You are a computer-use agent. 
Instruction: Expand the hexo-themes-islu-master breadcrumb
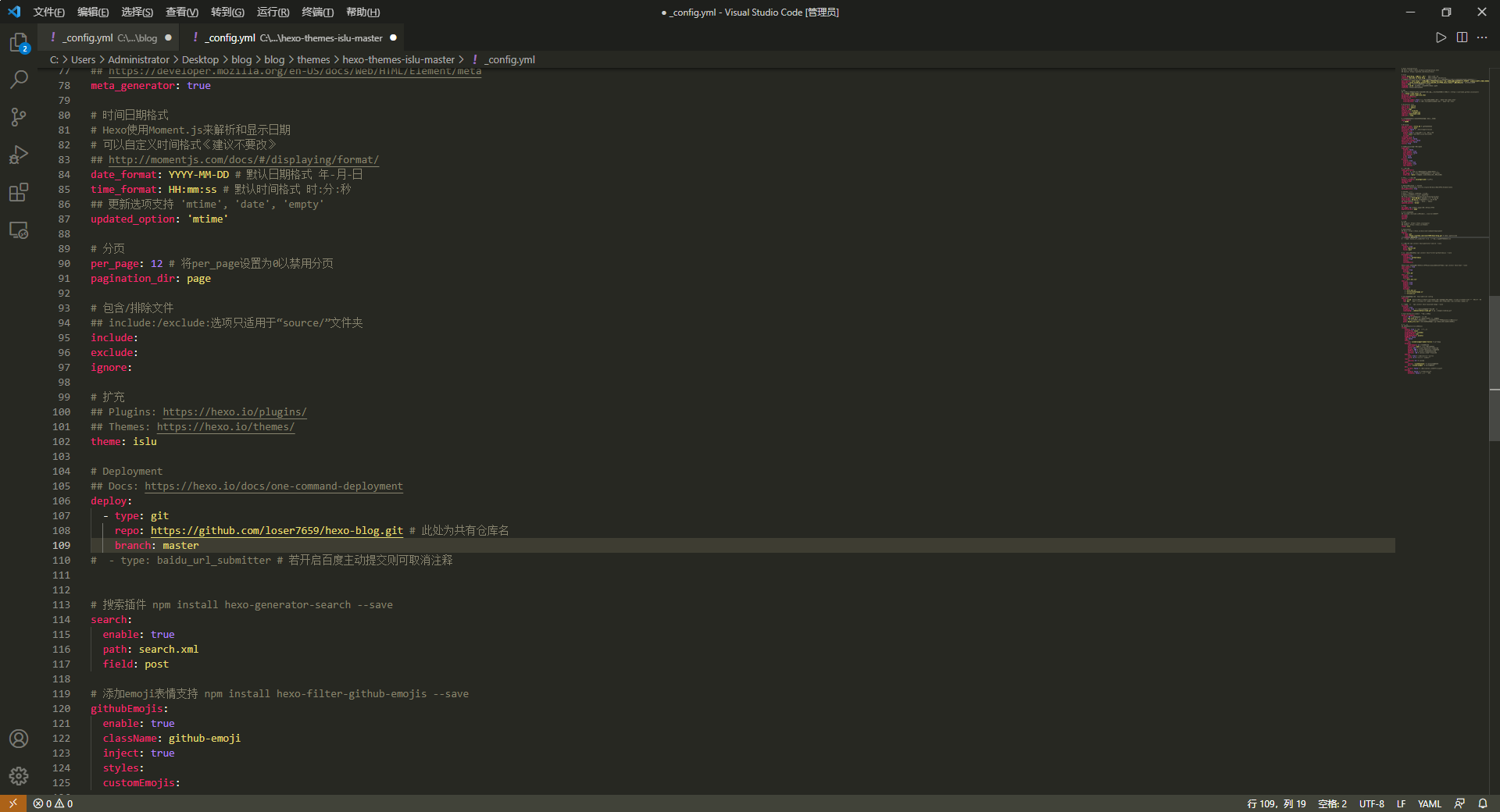[398, 59]
